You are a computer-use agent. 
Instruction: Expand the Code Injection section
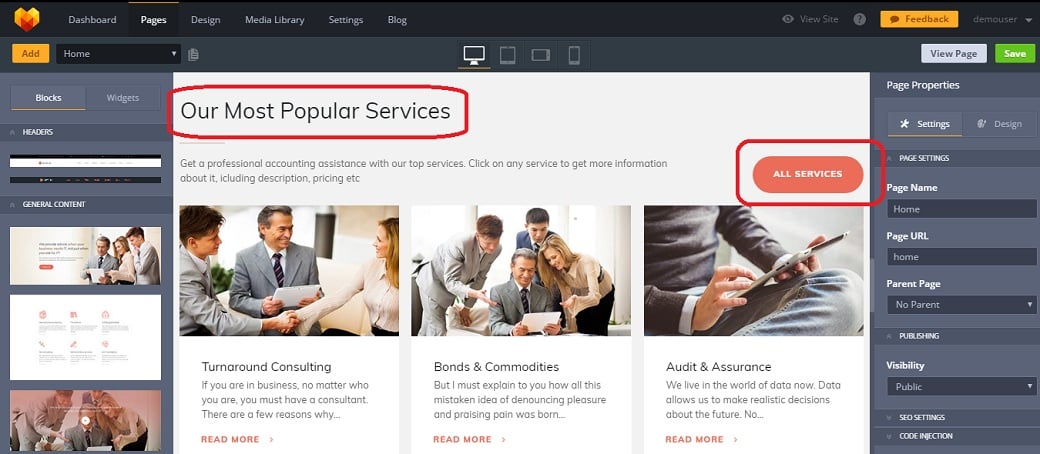coord(925,436)
